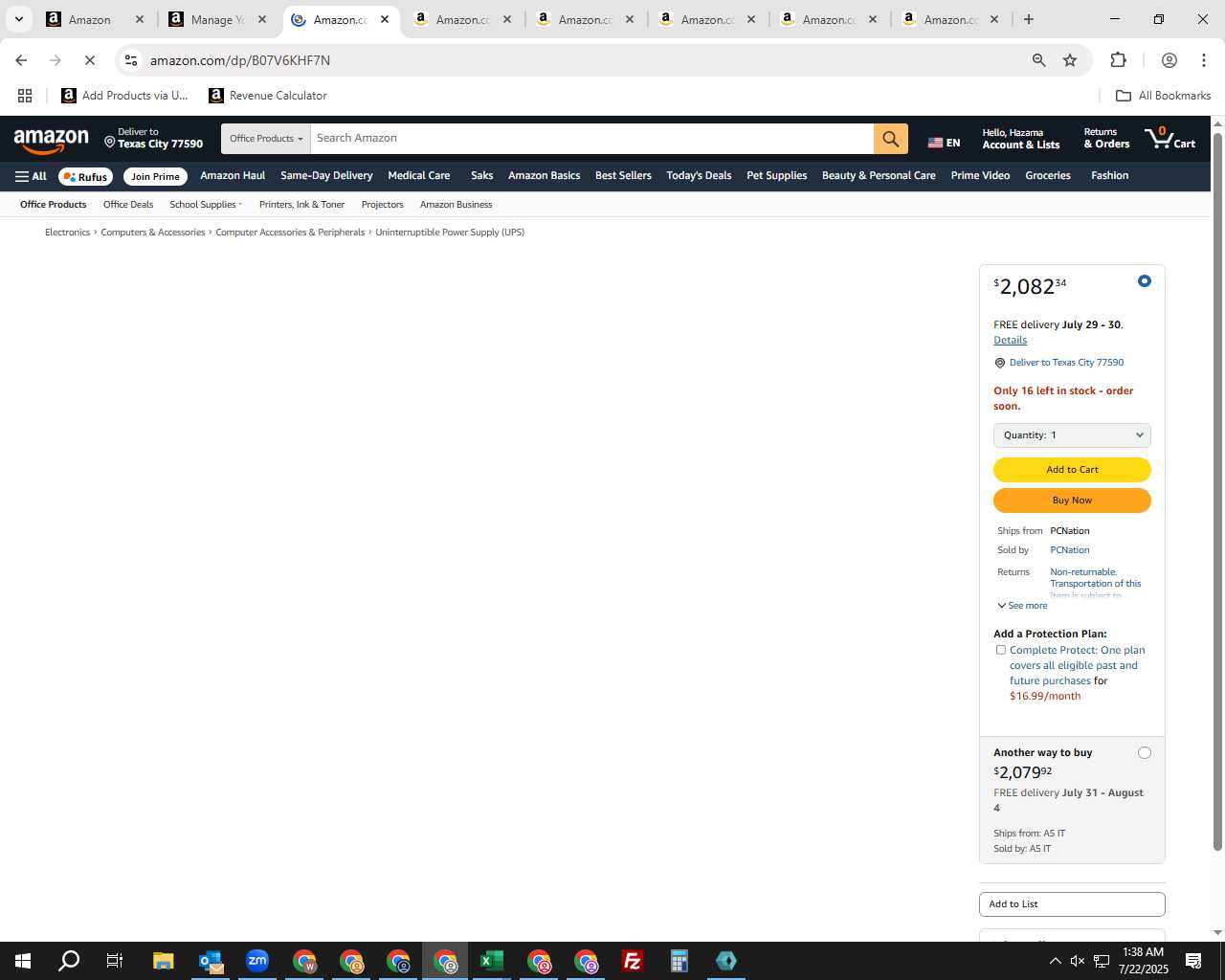Screen dimensions: 1225x980
Task: Check the Complete Protect plan checkbox
Action: (1001, 650)
